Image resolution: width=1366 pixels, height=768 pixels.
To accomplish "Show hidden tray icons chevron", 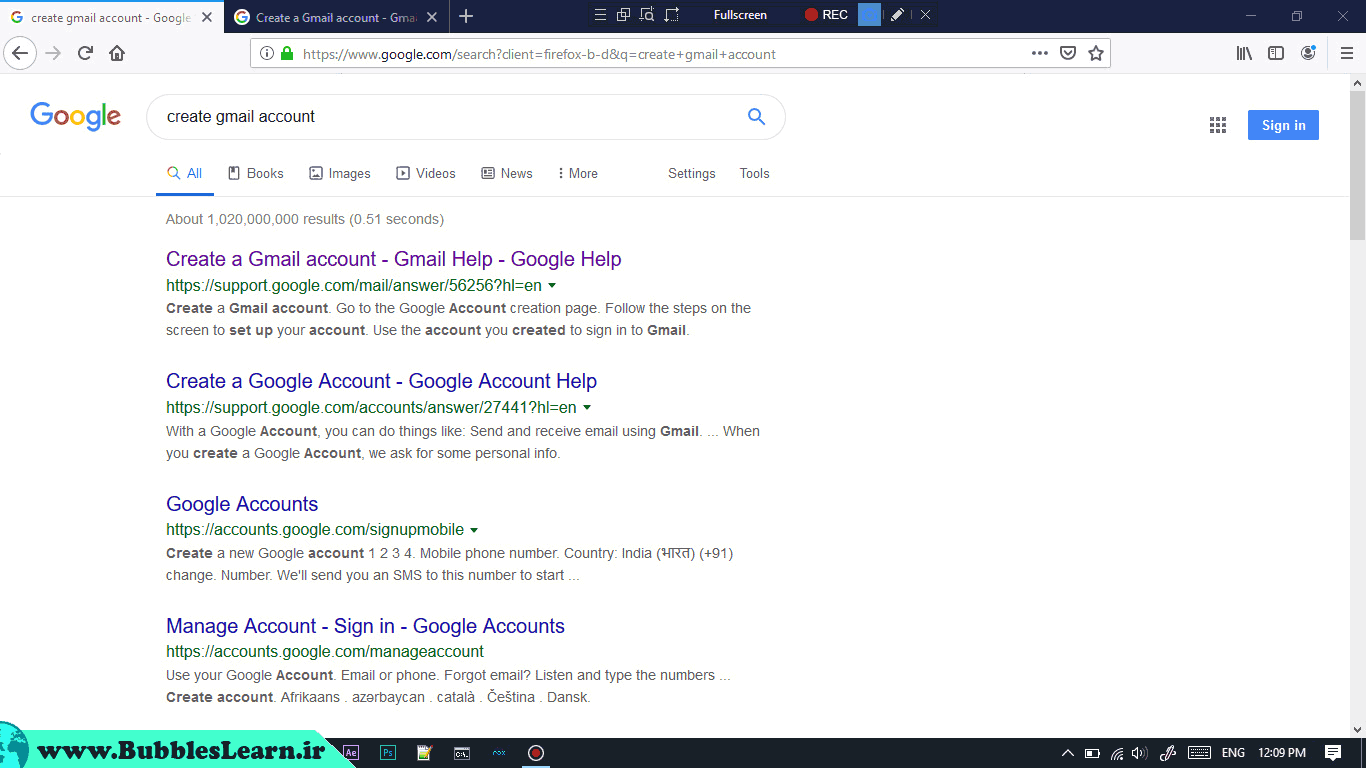I will (1067, 753).
